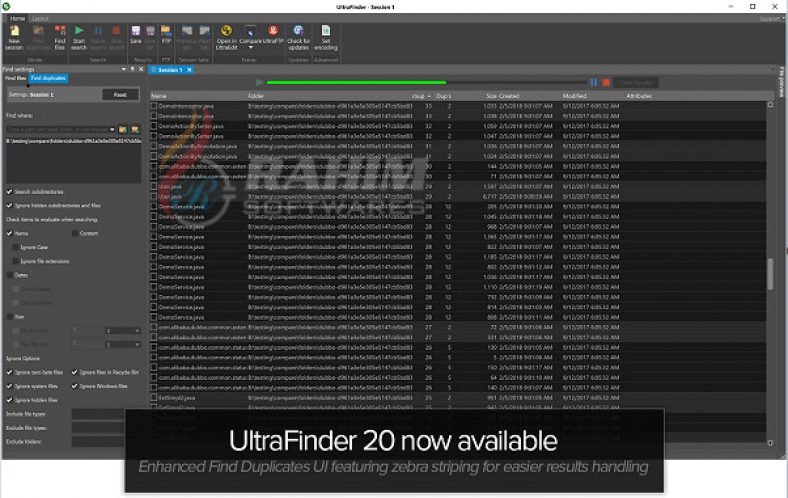Start search with the green play icon

pyautogui.click(x=79, y=37)
